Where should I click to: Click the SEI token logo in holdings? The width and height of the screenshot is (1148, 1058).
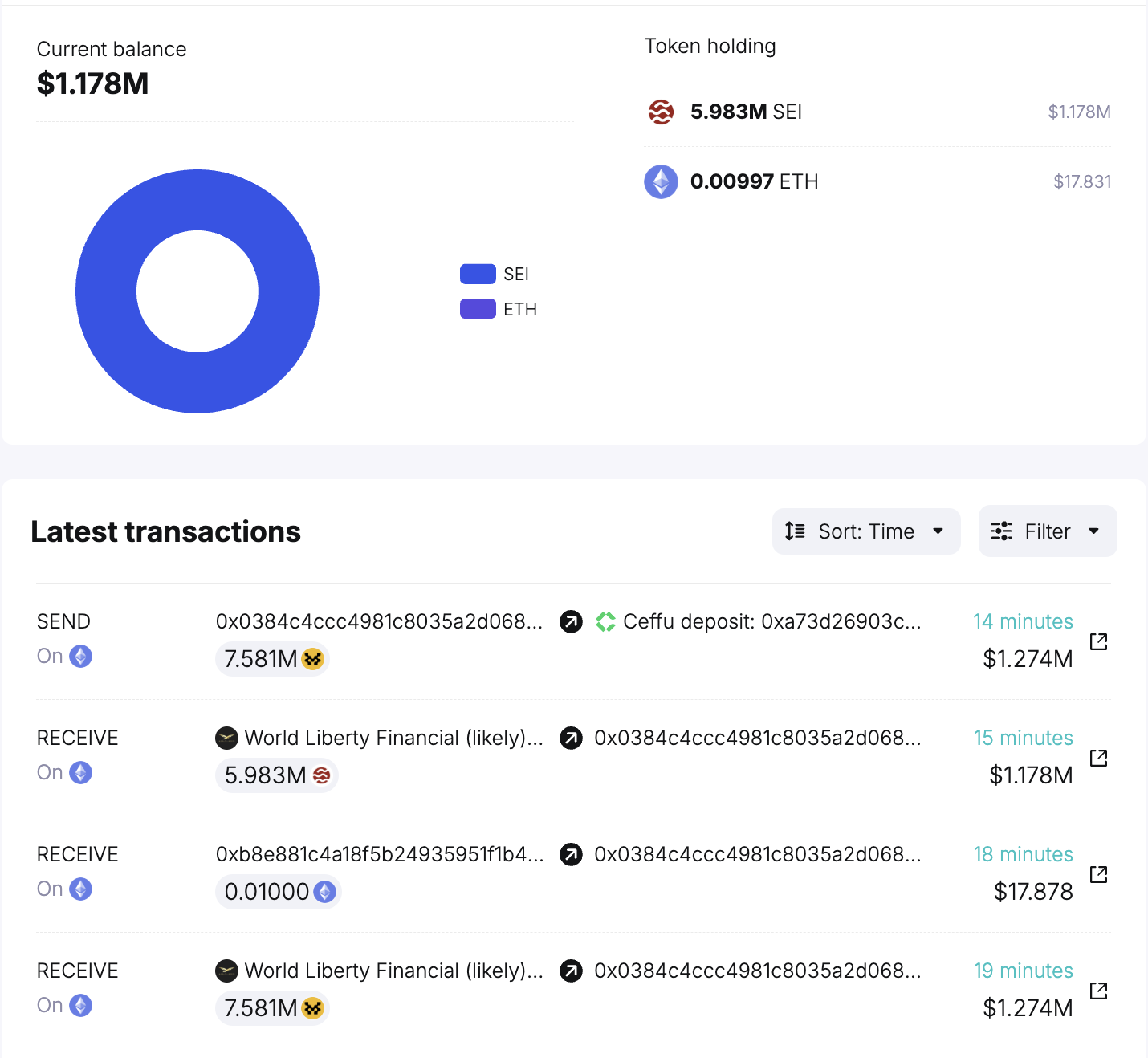click(x=661, y=112)
